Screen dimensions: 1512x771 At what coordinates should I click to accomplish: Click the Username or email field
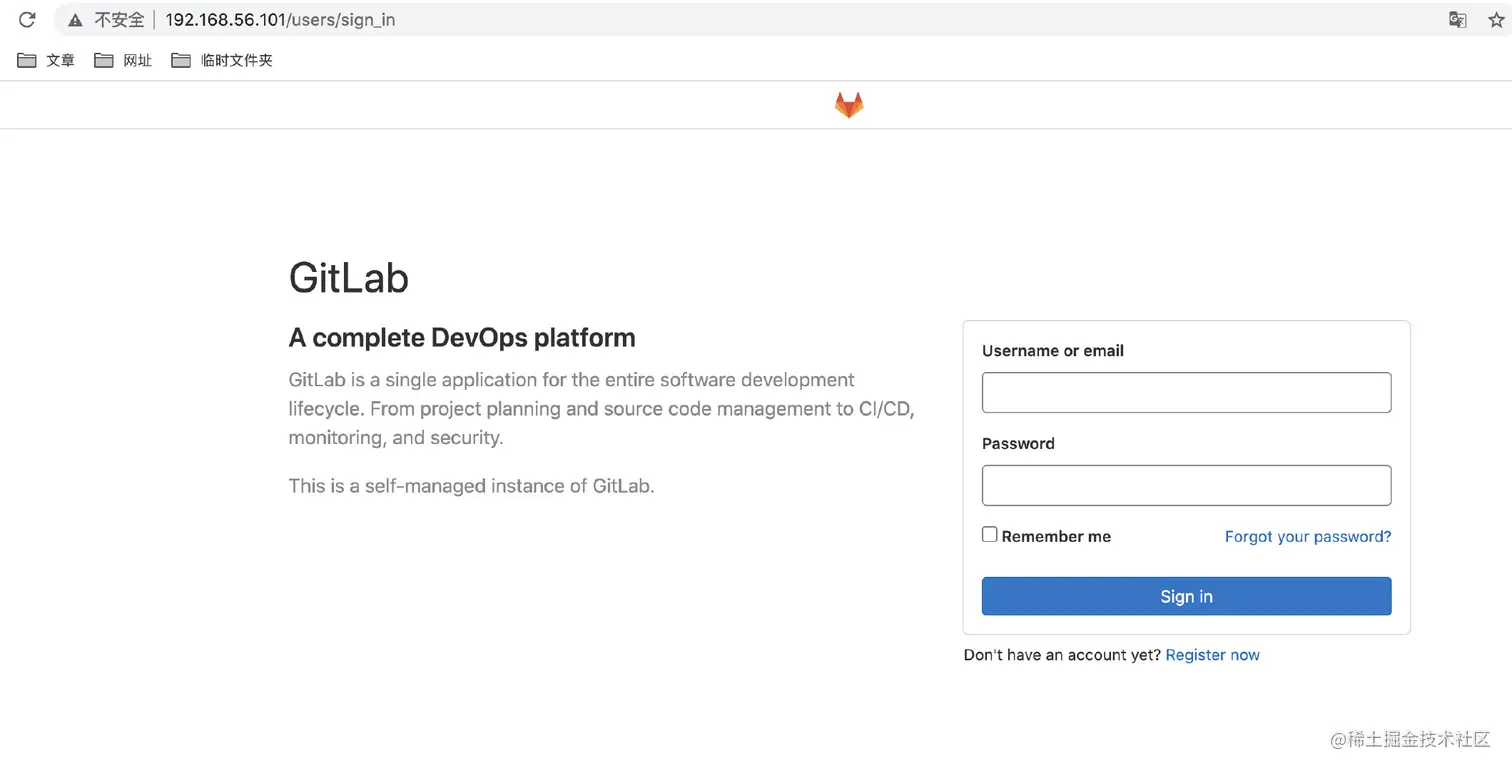click(1186, 393)
